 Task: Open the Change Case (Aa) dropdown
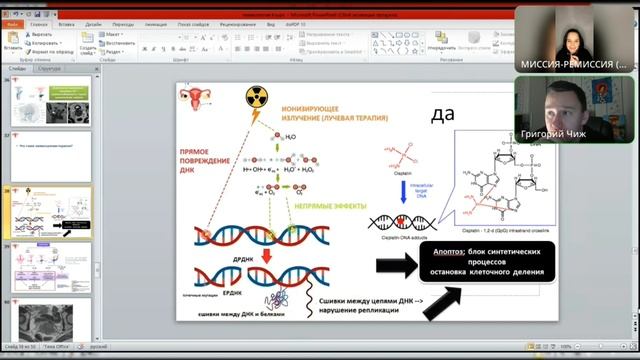coord(205,49)
